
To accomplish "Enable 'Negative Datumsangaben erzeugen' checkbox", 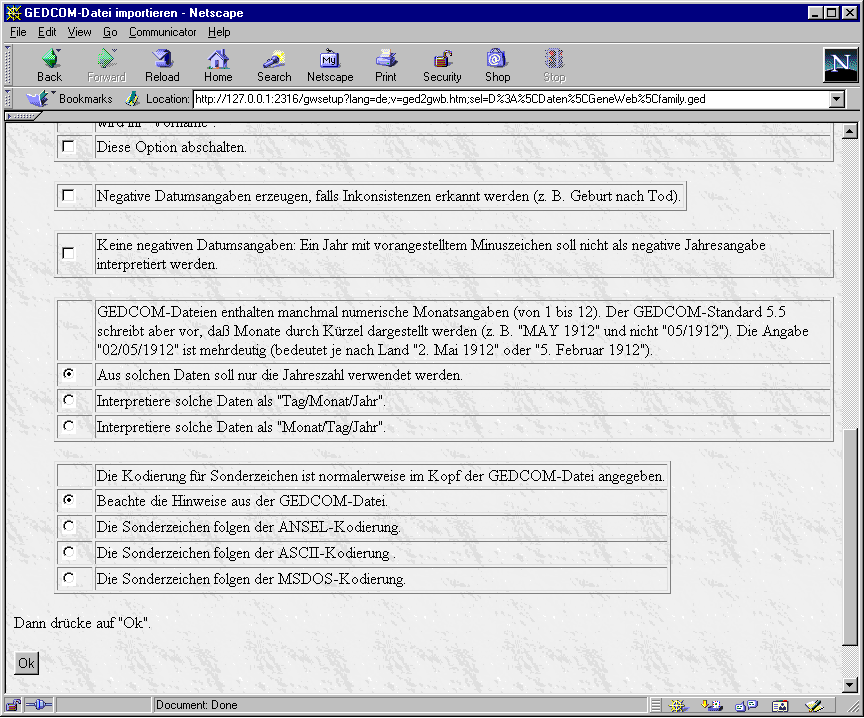I will [x=68, y=196].
